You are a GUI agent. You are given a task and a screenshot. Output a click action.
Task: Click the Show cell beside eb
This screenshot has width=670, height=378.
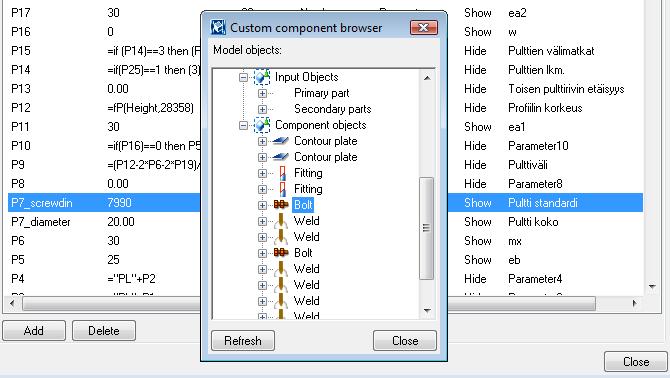click(x=478, y=260)
